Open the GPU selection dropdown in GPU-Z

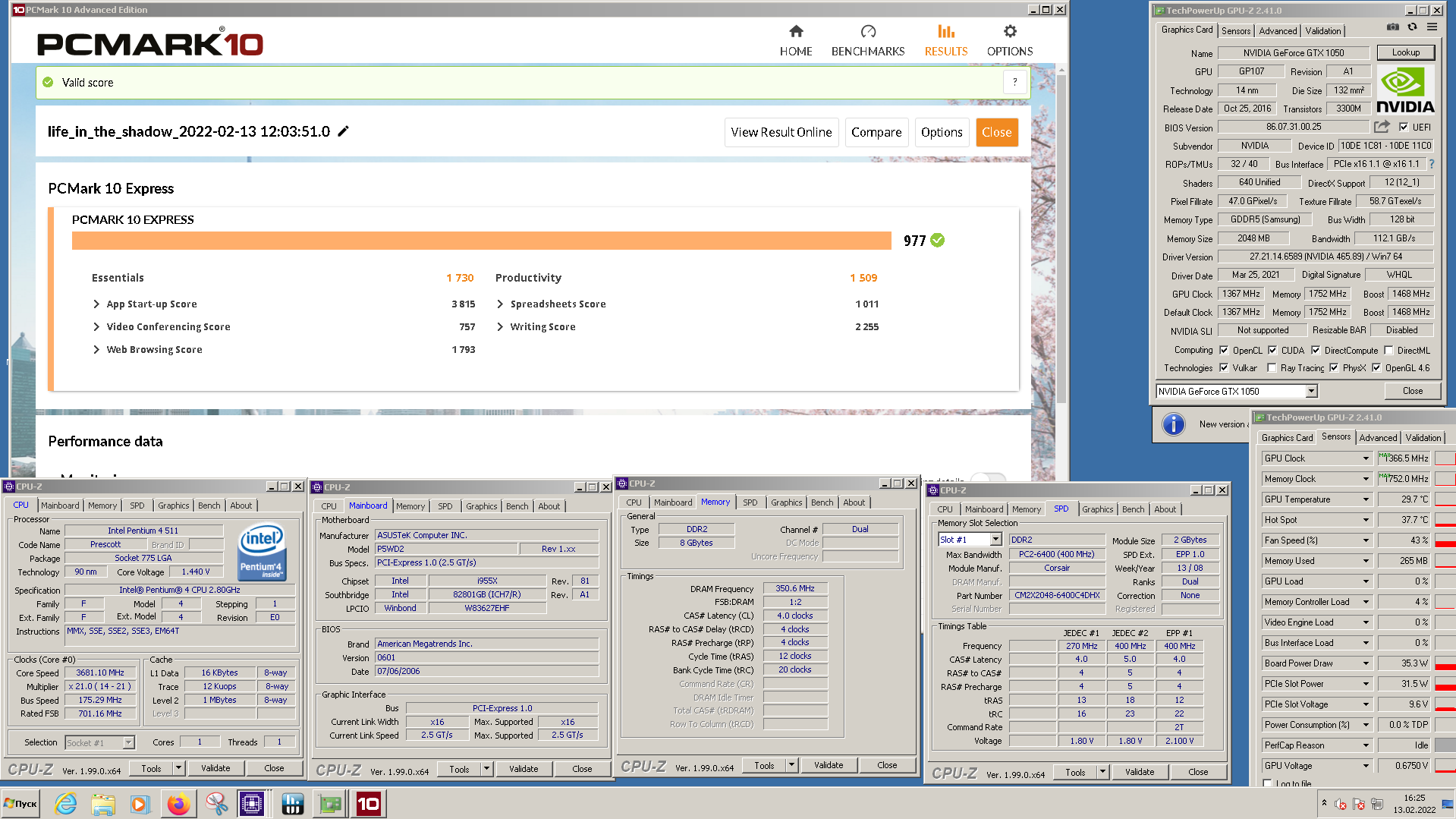(1310, 391)
